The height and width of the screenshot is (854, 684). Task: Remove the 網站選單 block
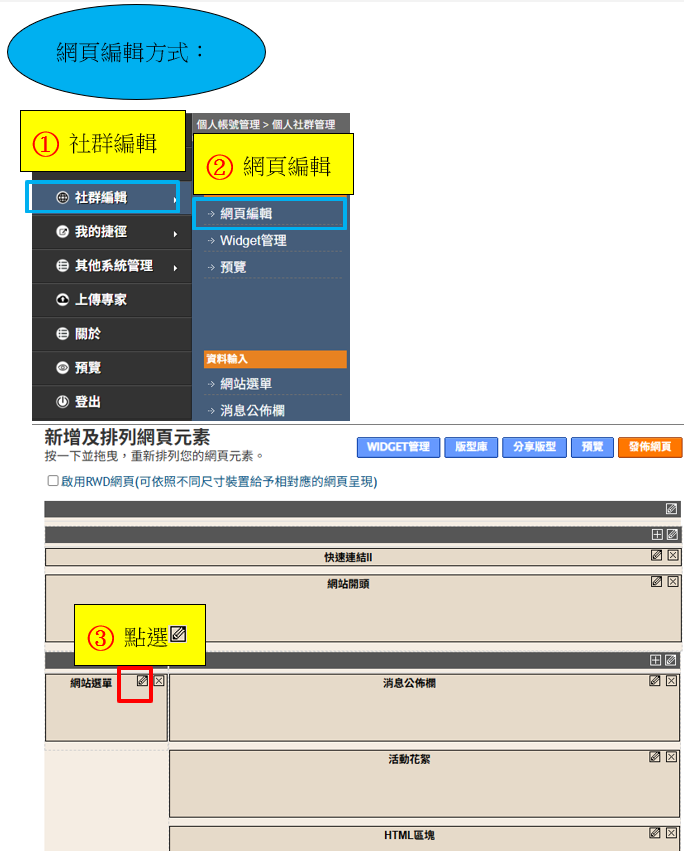tap(159, 681)
